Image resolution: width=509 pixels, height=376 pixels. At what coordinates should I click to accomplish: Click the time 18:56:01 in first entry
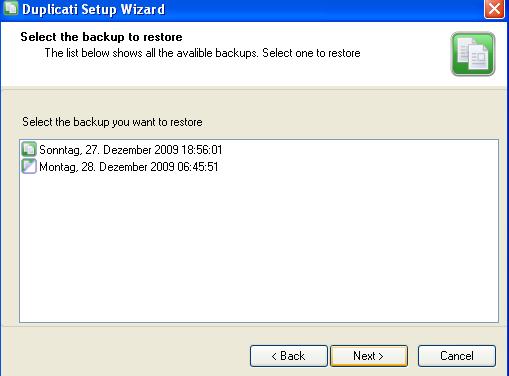[202, 150]
